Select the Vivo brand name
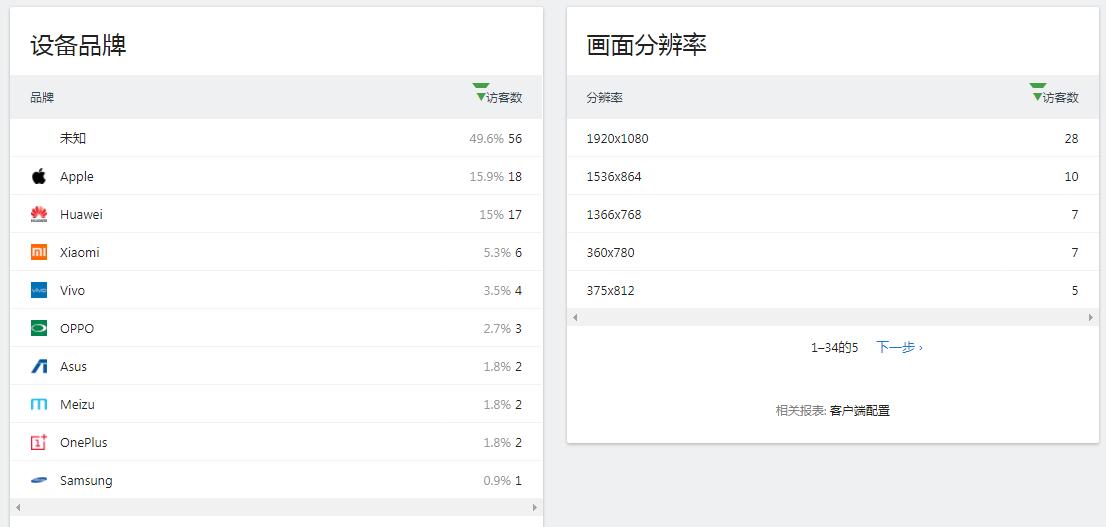 tap(73, 291)
